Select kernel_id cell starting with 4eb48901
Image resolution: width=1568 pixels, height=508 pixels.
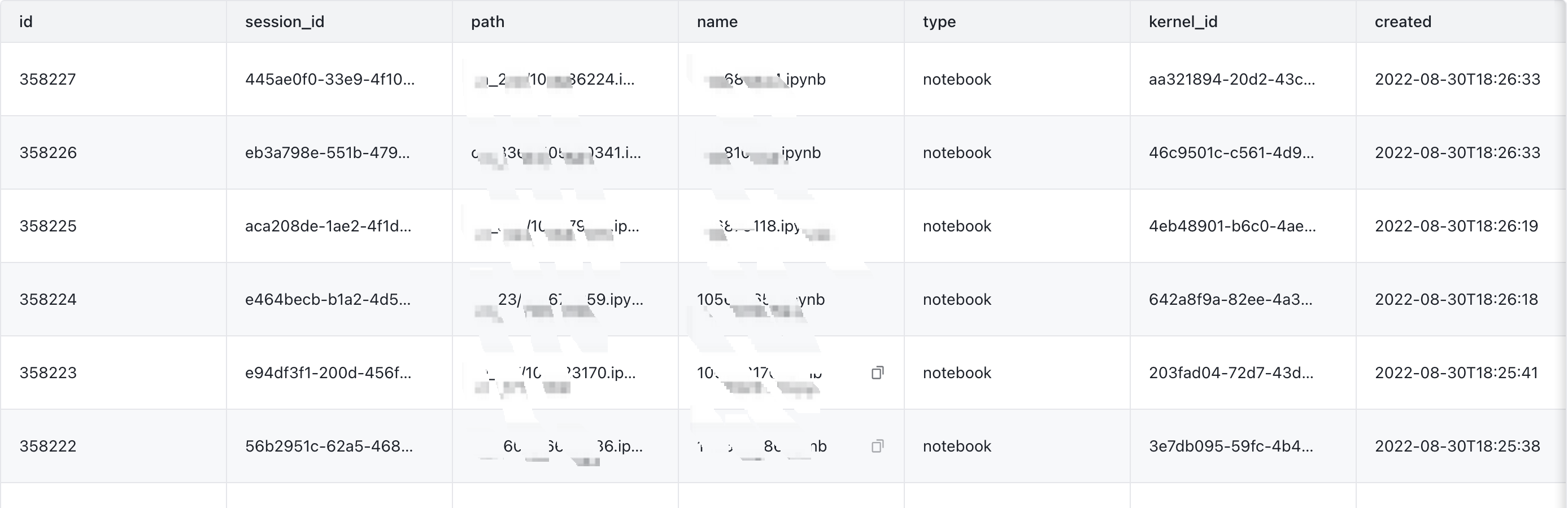click(1232, 226)
